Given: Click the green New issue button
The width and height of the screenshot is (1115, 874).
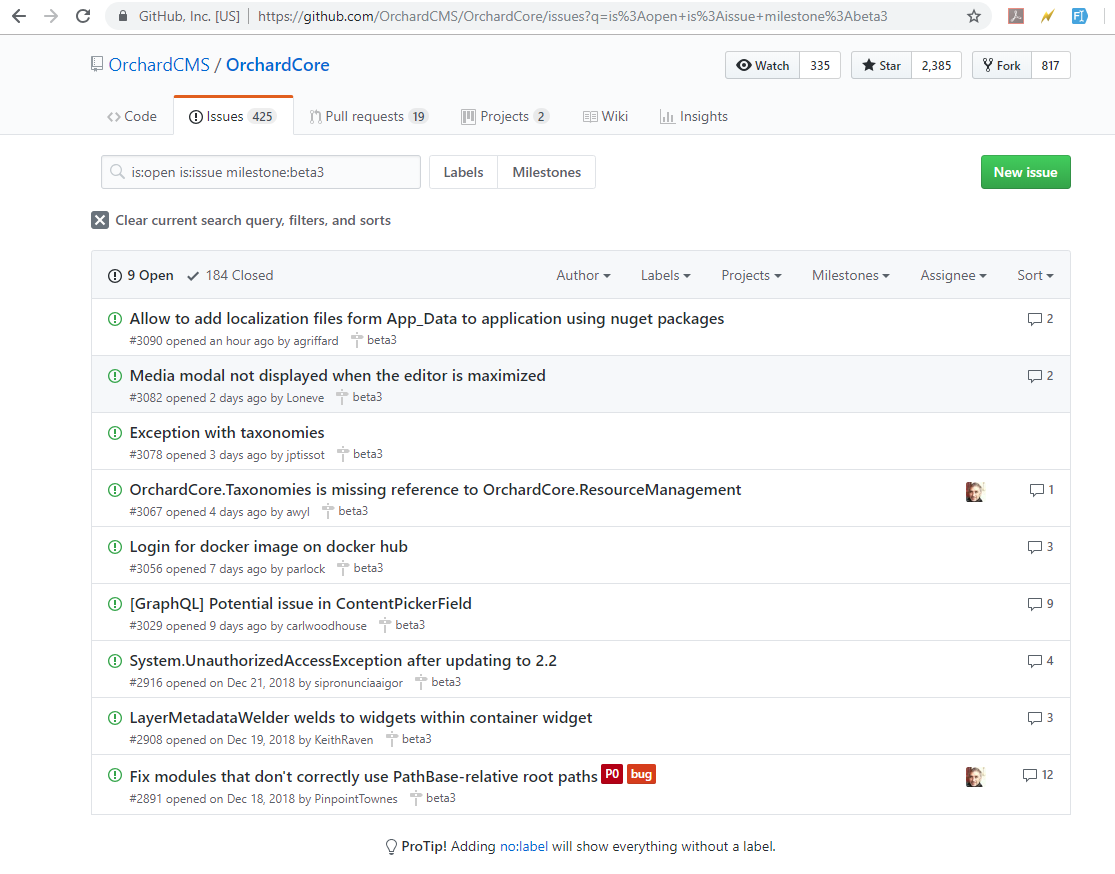Looking at the screenshot, I should 1025,172.
